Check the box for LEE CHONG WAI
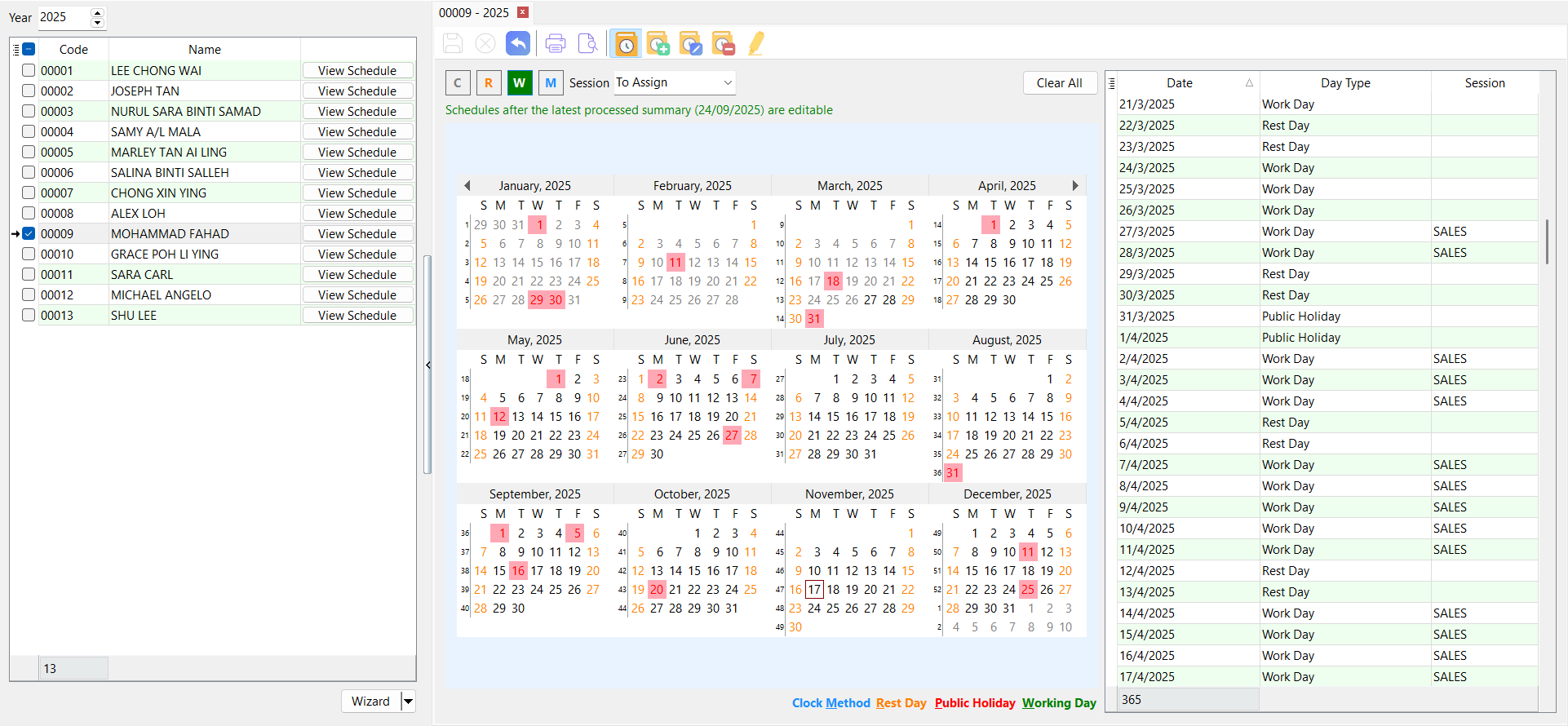The width and height of the screenshot is (1568, 726). pos(29,70)
